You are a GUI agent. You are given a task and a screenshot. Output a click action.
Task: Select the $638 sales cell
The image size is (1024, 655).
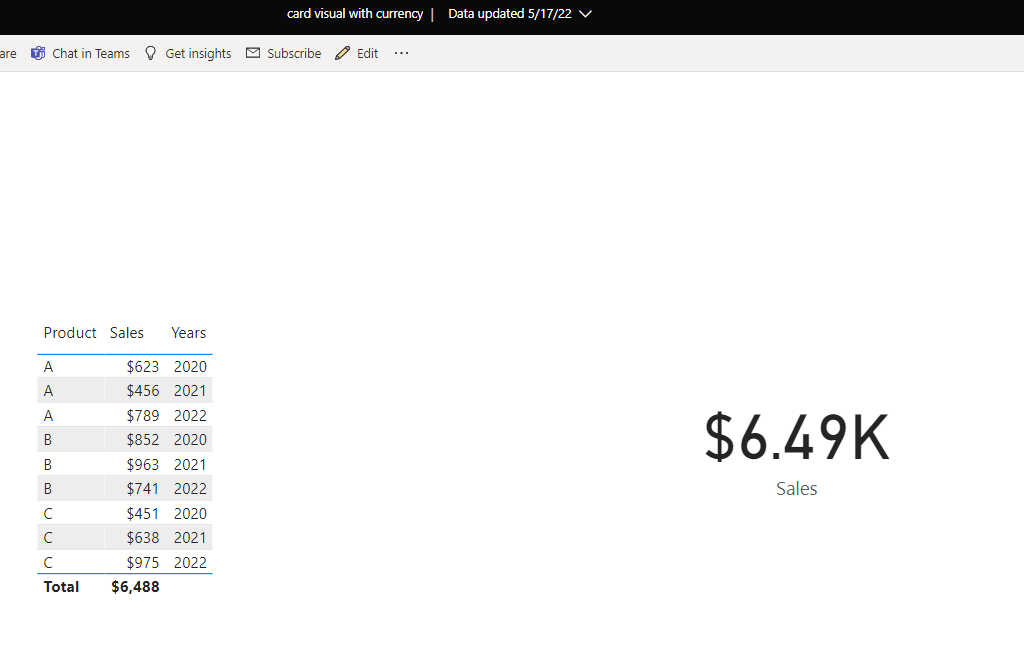pyautogui.click(x=143, y=538)
